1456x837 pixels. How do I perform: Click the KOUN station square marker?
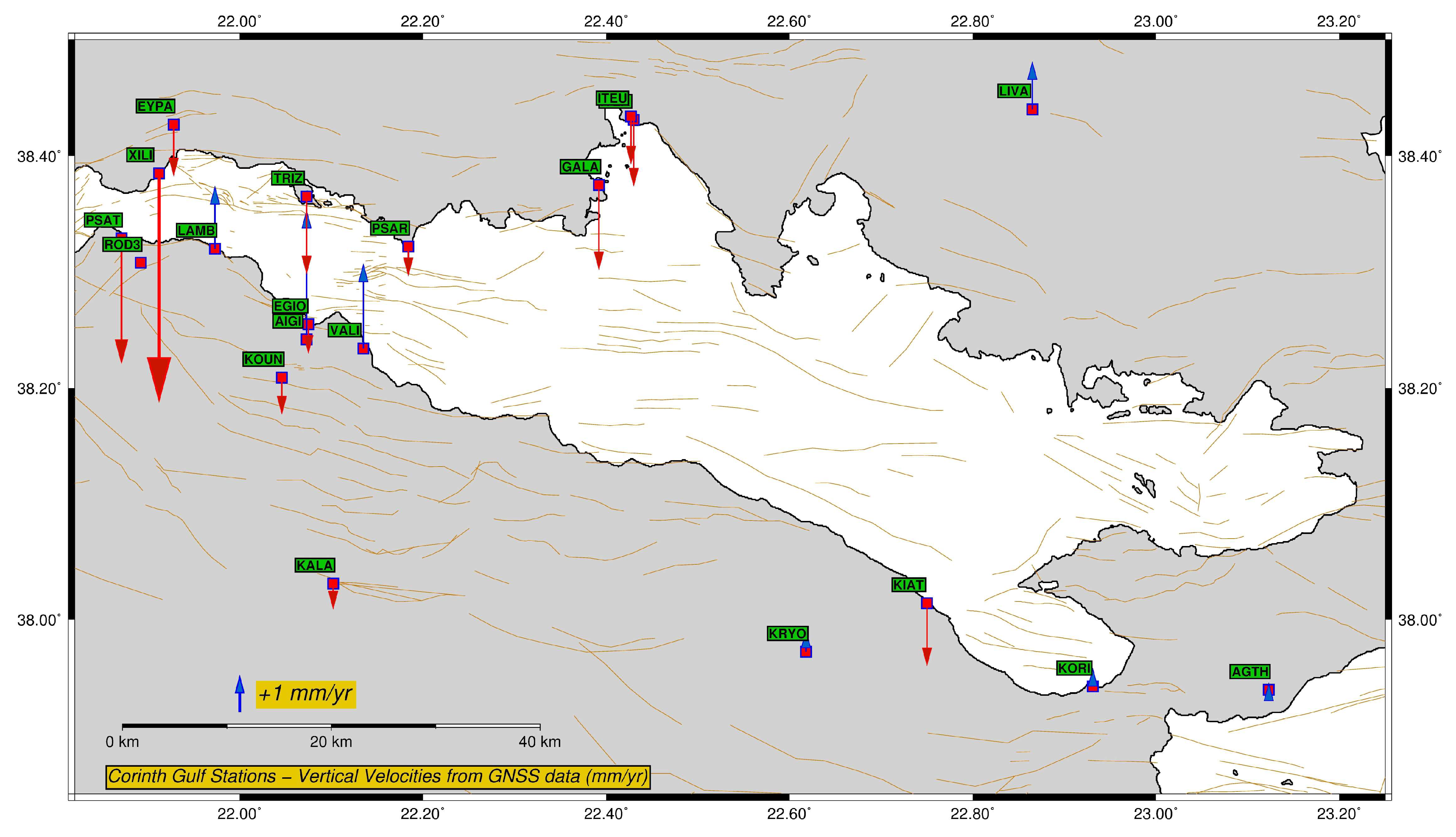(x=282, y=378)
